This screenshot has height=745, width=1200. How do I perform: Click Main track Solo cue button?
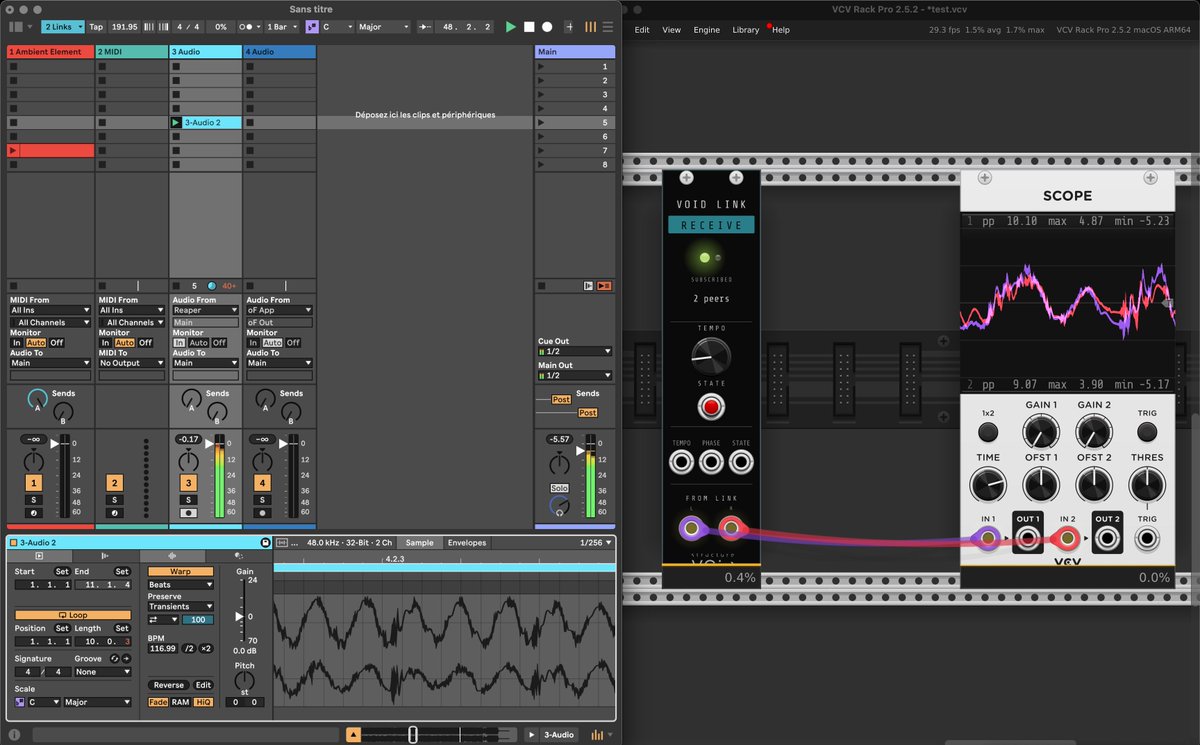coord(559,488)
